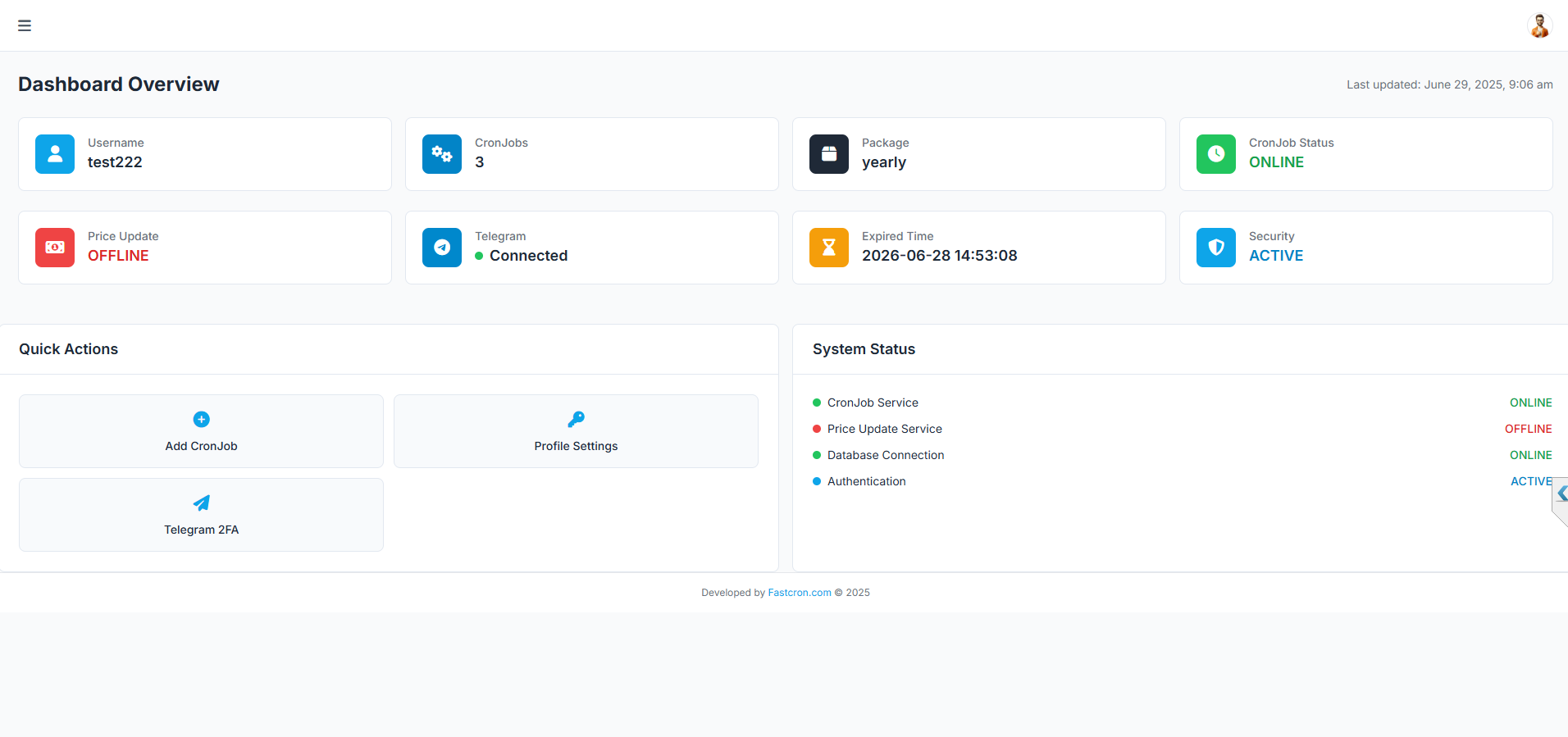1568x737 pixels.
Task: Click the orange Expired Time hourglass icon
Action: tap(829, 248)
